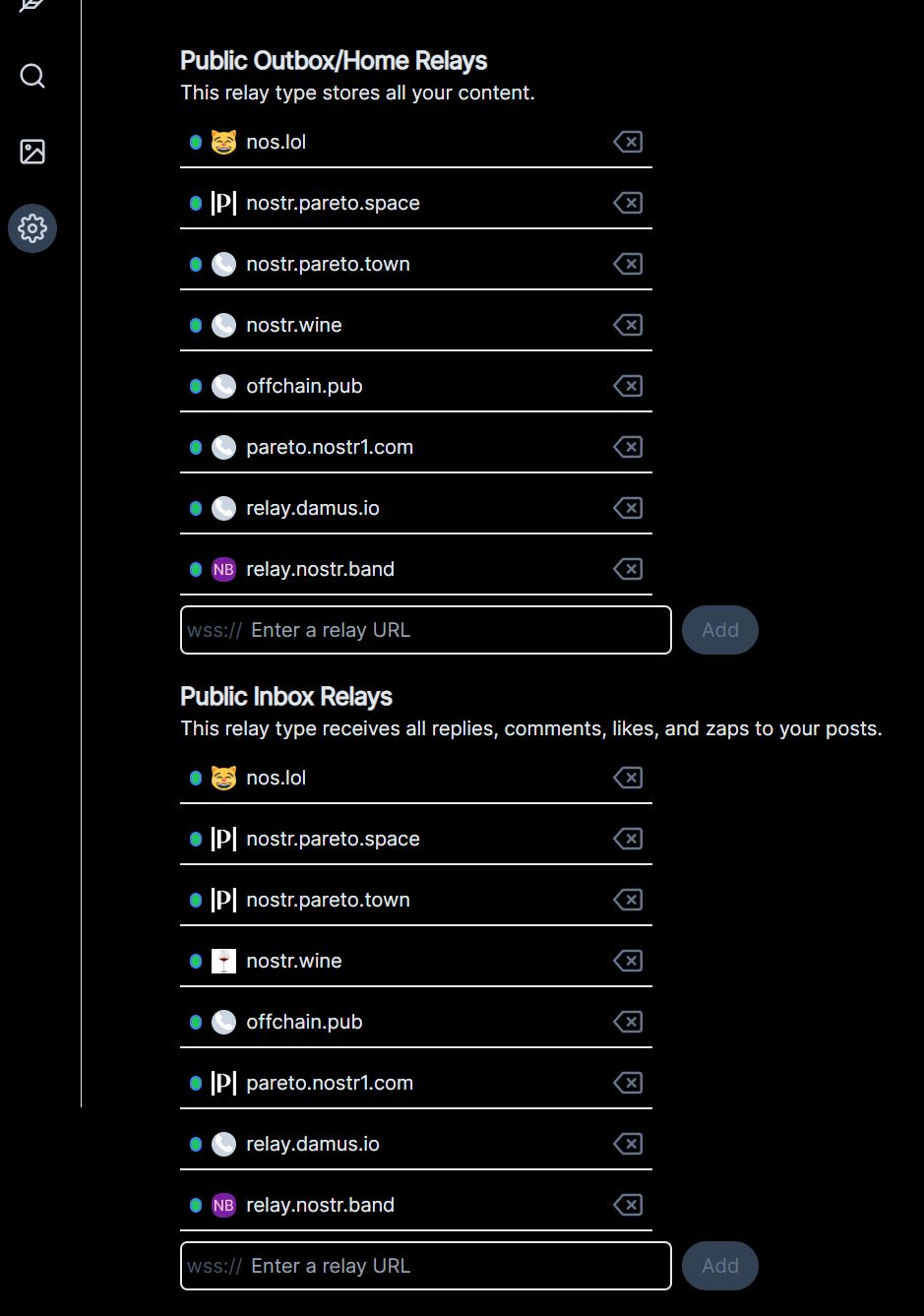Screen dimensions: 924x1316
Task: Open settings via the gear sidebar icon
Action: click(x=32, y=228)
